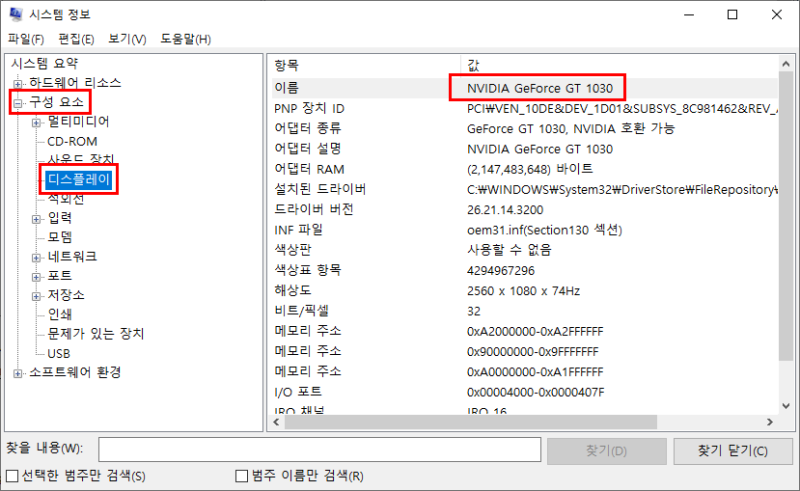Image resolution: width=800 pixels, height=491 pixels.
Task: Click the 찾기 닫기(C) button
Action: [x=733, y=451]
